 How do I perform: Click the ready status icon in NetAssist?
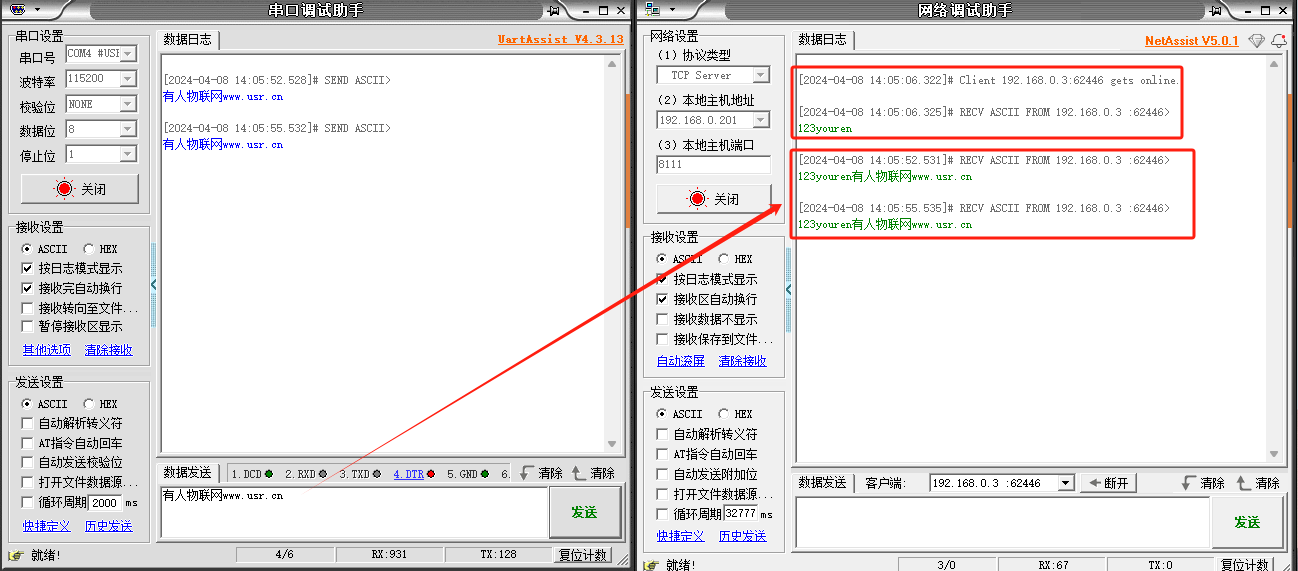pyautogui.click(x=652, y=565)
